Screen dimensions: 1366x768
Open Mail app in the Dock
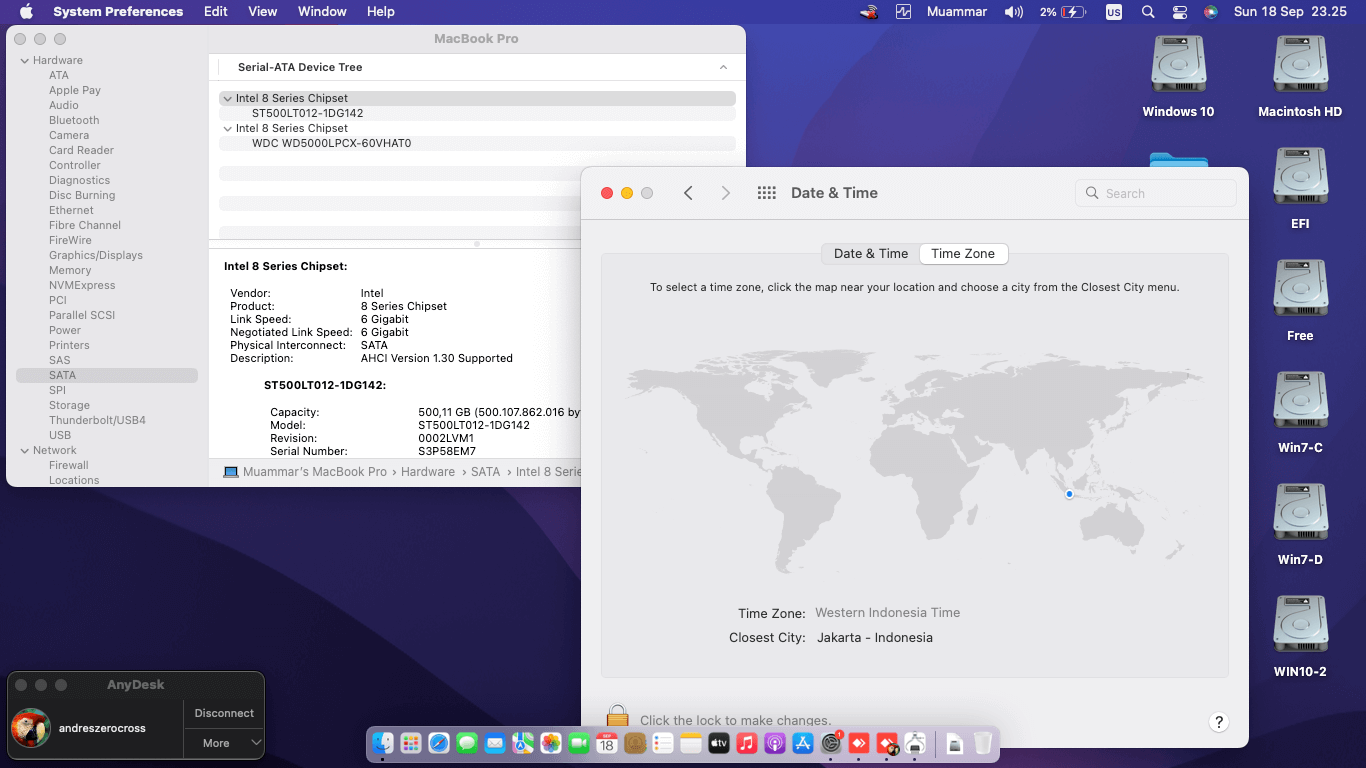(495, 743)
